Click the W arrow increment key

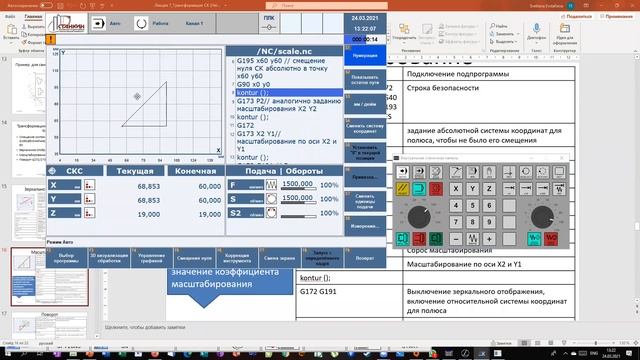[x=559, y=189]
